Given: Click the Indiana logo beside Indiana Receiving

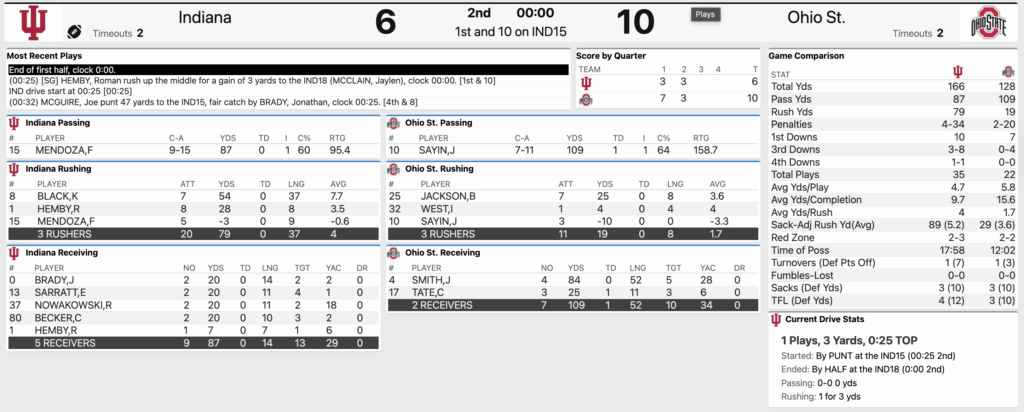Looking at the screenshot, I should pos(14,253).
